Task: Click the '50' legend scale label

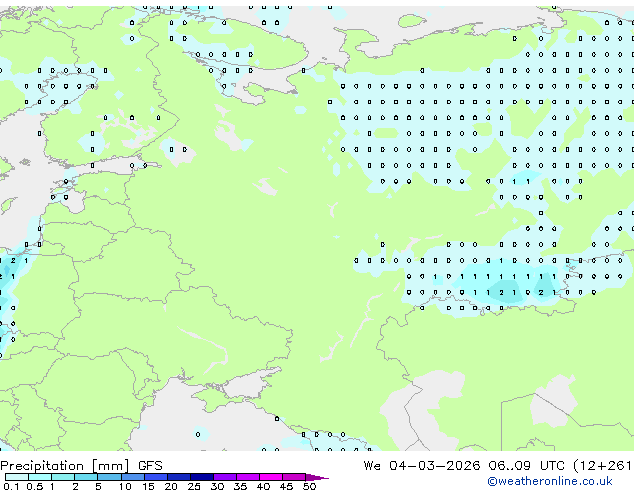Action: tap(310, 486)
